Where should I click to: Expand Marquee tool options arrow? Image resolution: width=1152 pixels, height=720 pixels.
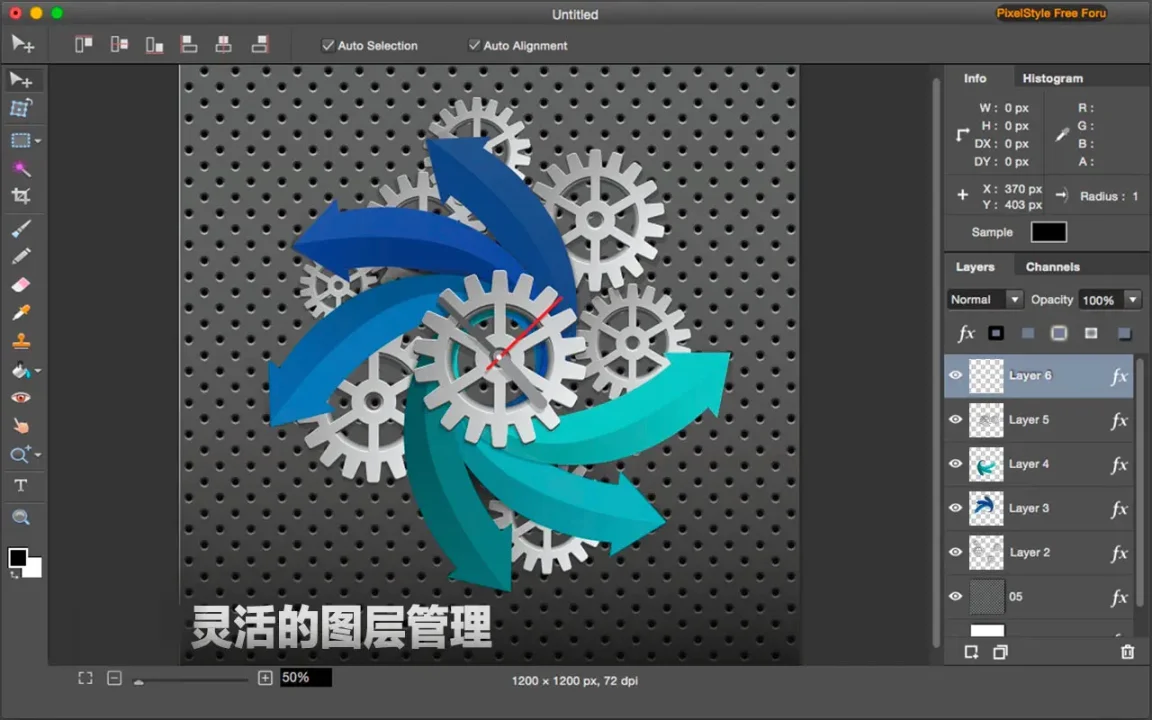click(37, 140)
